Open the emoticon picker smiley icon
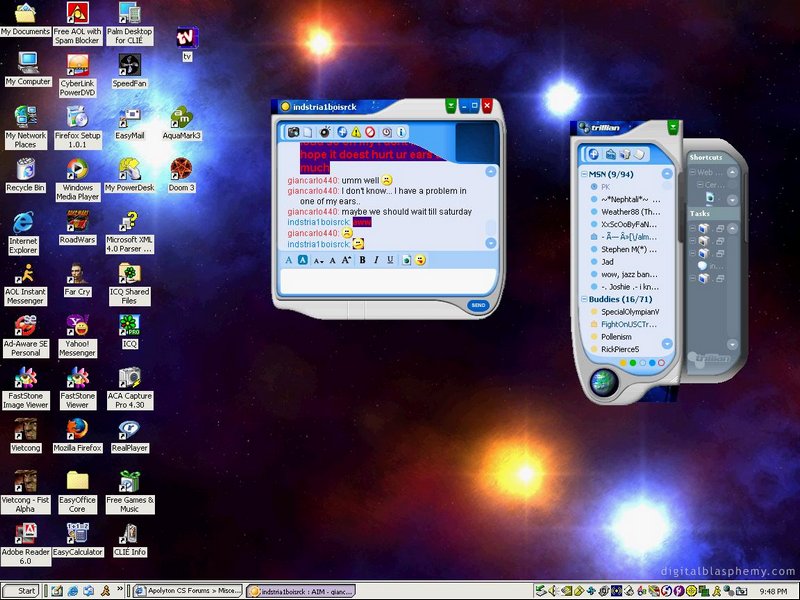Viewport: 800px width, 600px height. coord(421,260)
